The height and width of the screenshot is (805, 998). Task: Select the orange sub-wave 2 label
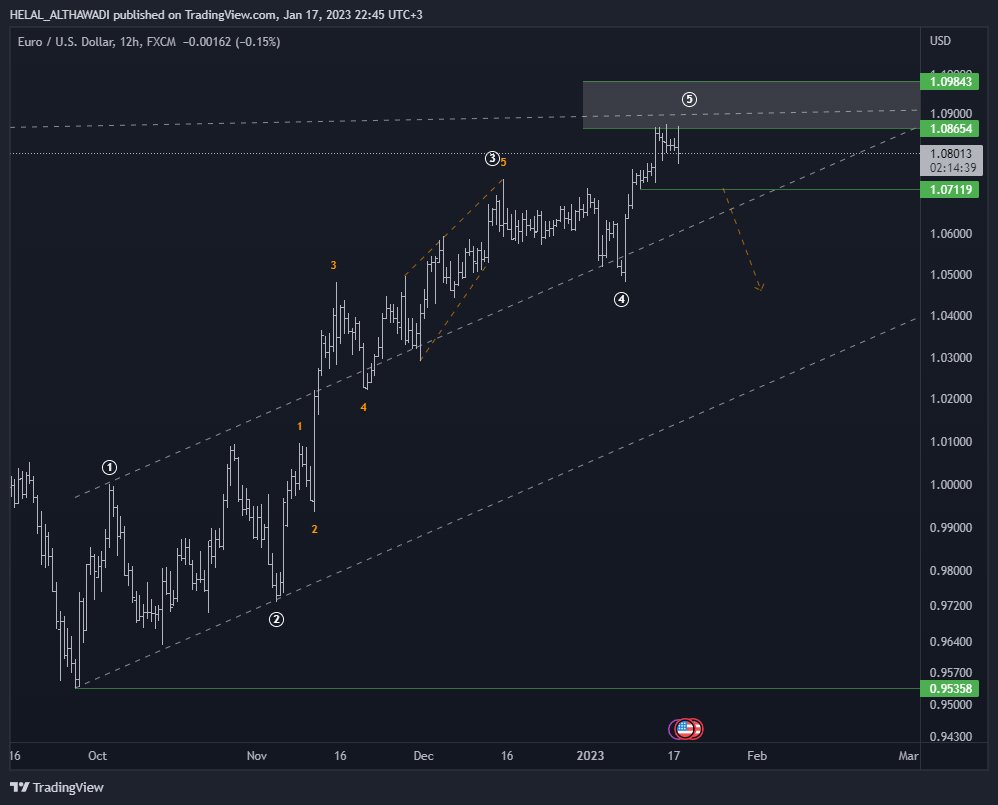click(x=314, y=529)
